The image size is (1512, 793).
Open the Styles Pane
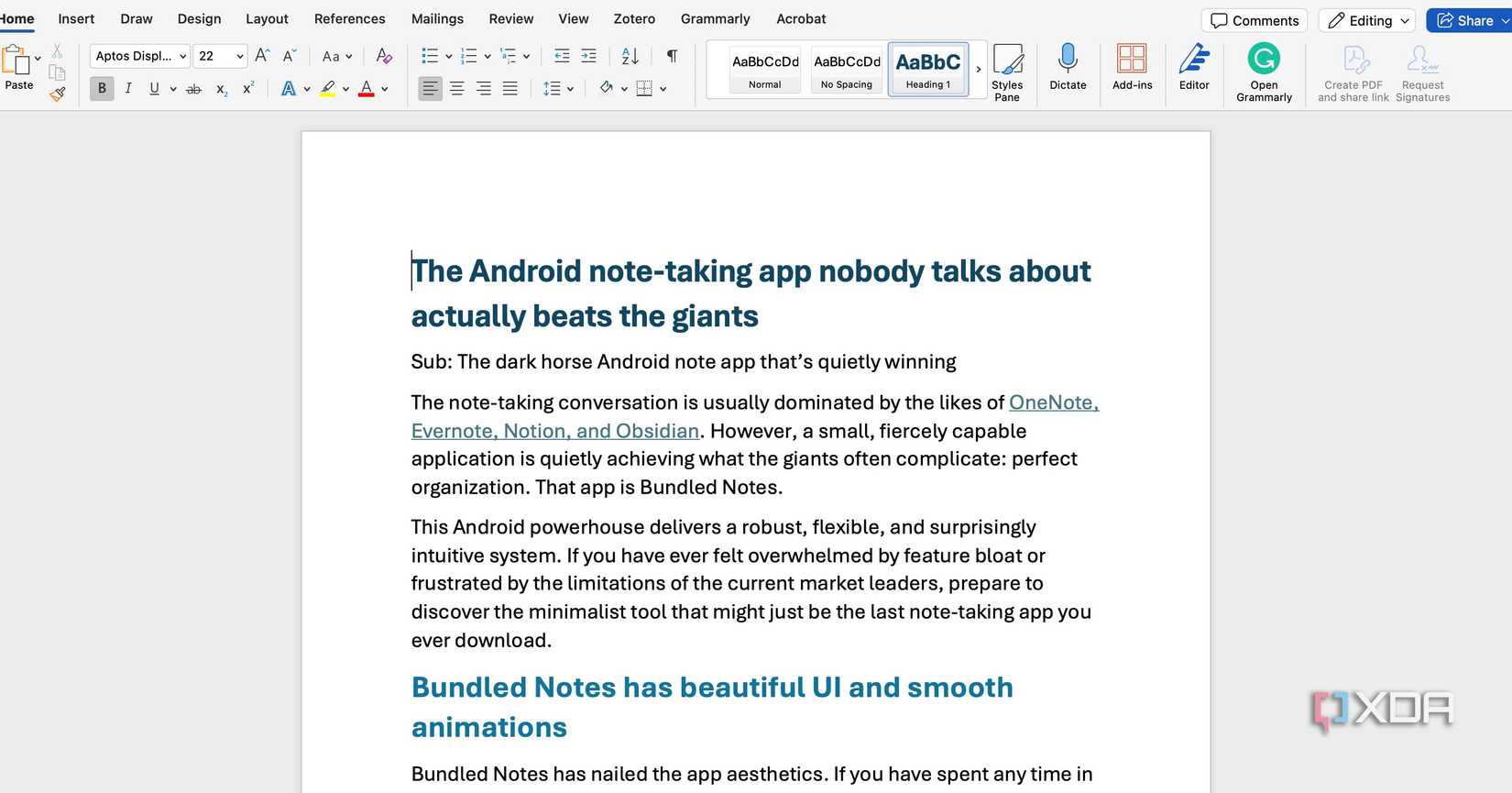[1006, 72]
